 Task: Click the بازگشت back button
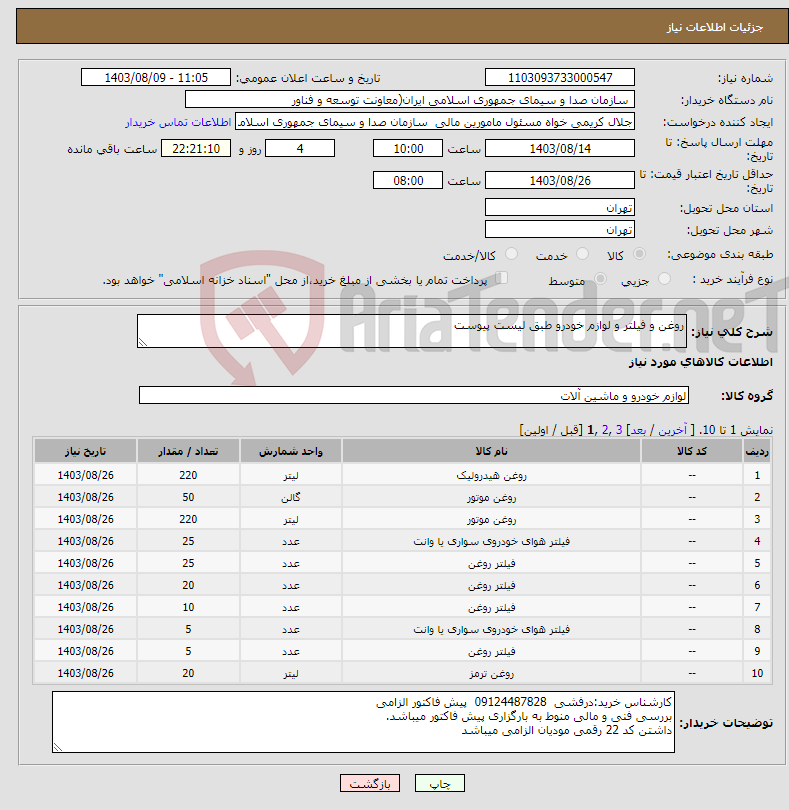(370, 783)
